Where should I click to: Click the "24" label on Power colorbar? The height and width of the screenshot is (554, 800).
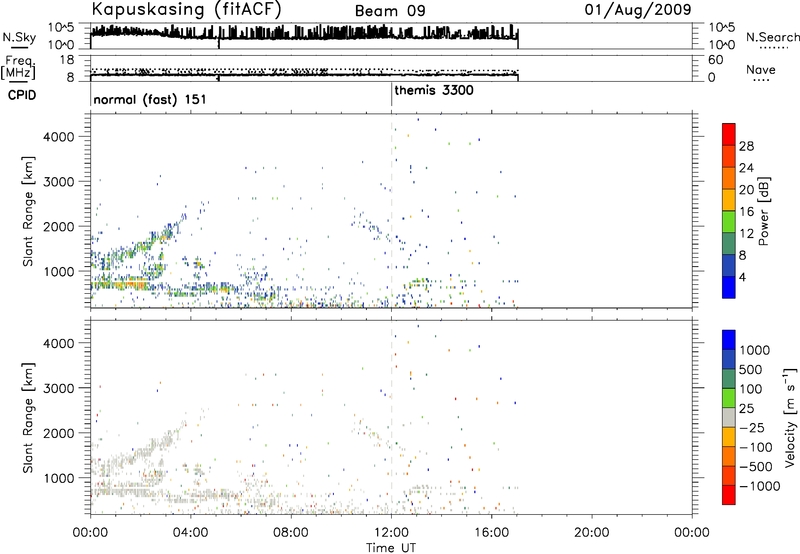click(x=746, y=168)
